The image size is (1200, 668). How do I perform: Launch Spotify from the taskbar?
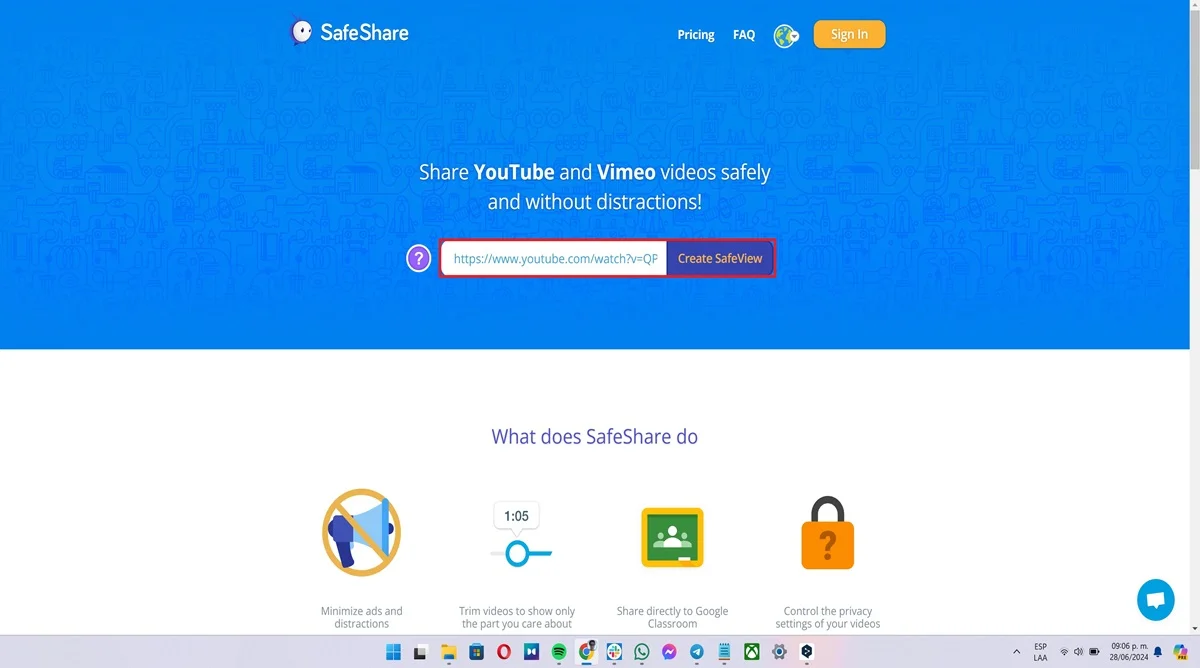[558, 652]
